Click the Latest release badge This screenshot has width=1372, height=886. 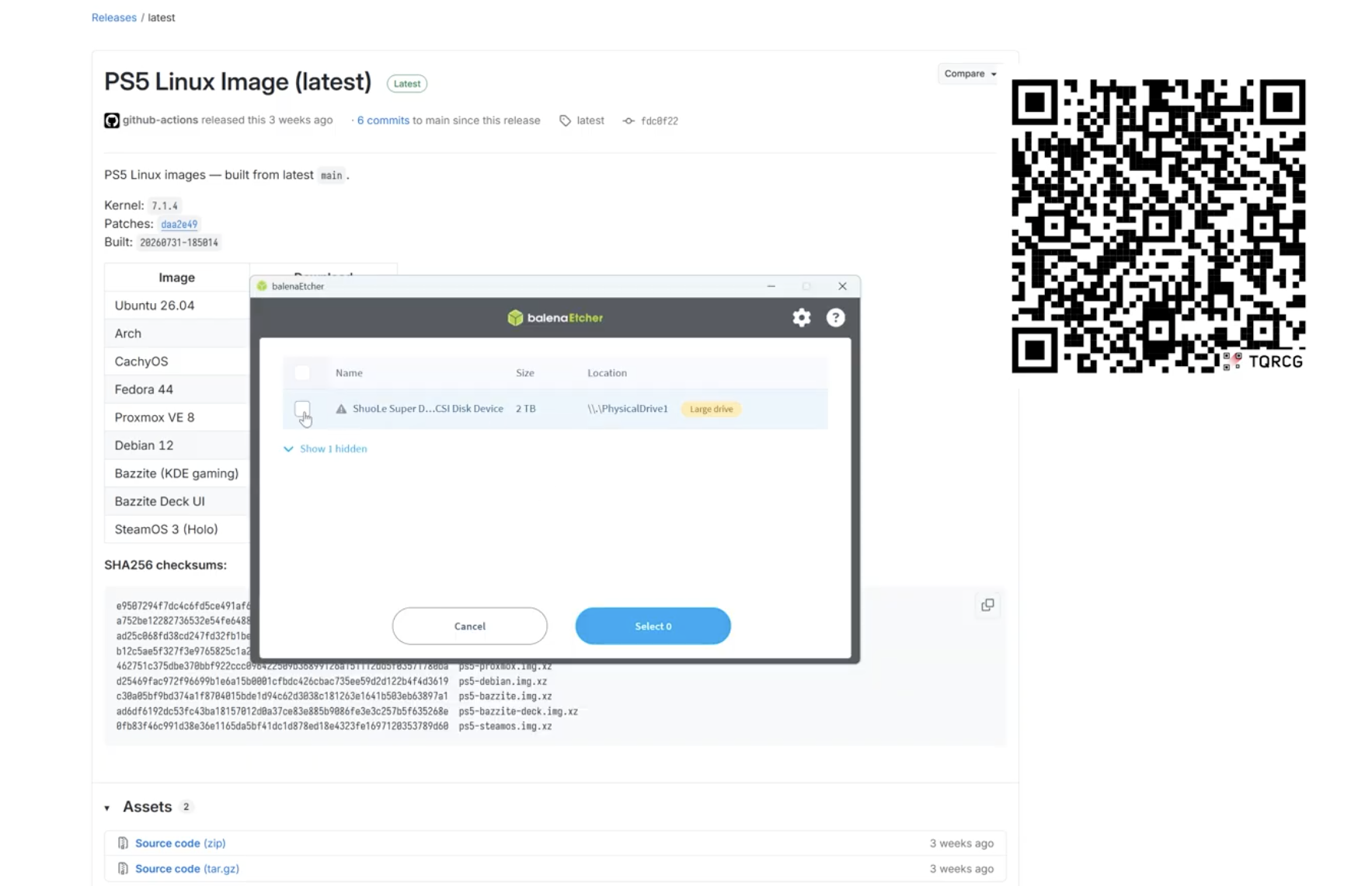(407, 83)
